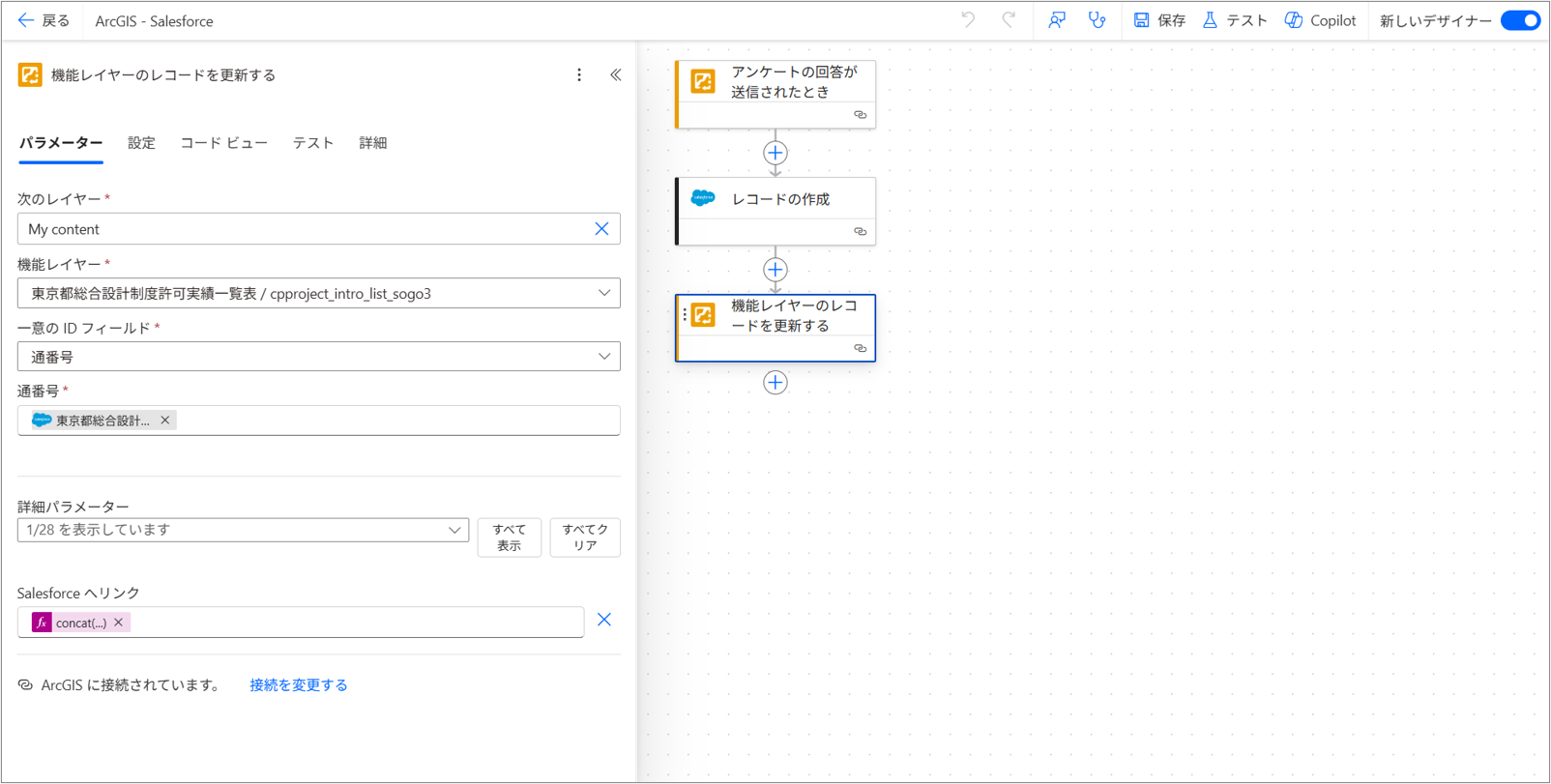This screenshot has height=784, width=1551.
Task: Add a step after レコードの作成
Action: tap(775, 270)
